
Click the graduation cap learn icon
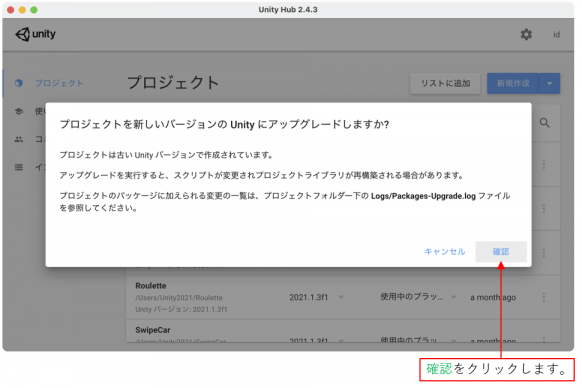tap(19, 111)
